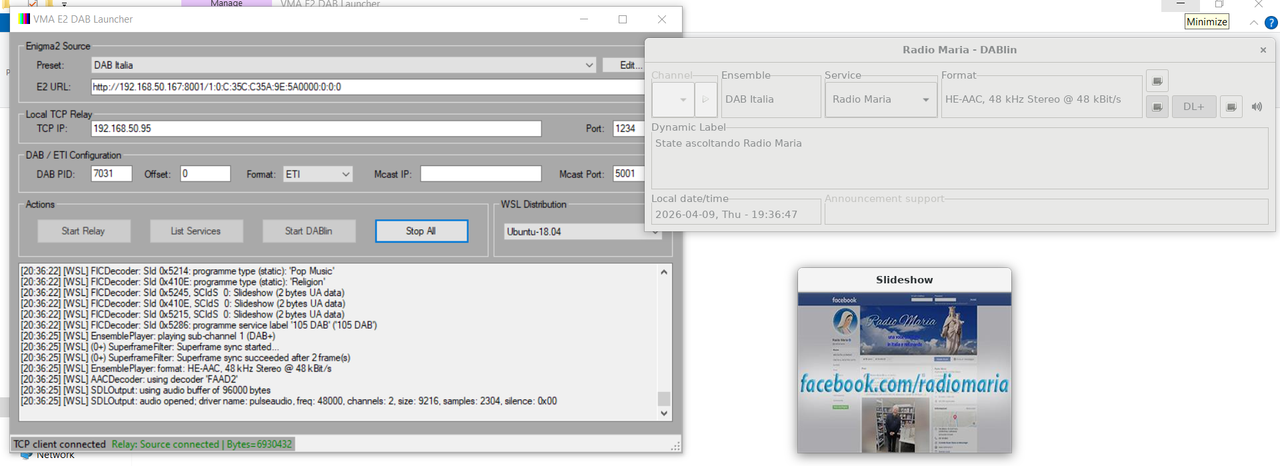The height and width of the screenshot is (466, 1280).
Task: Click the log scrollbar up arrow
Action: [x=664, y=272]
